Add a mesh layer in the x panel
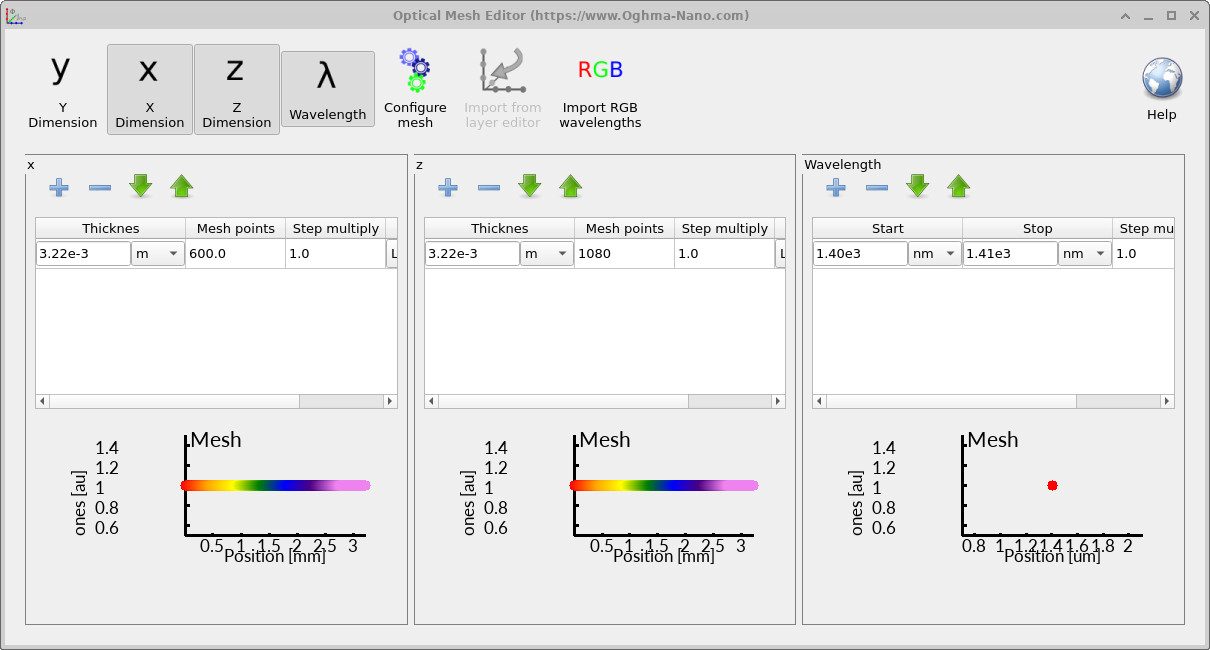 pyautogui.click(x=59, y=187)
